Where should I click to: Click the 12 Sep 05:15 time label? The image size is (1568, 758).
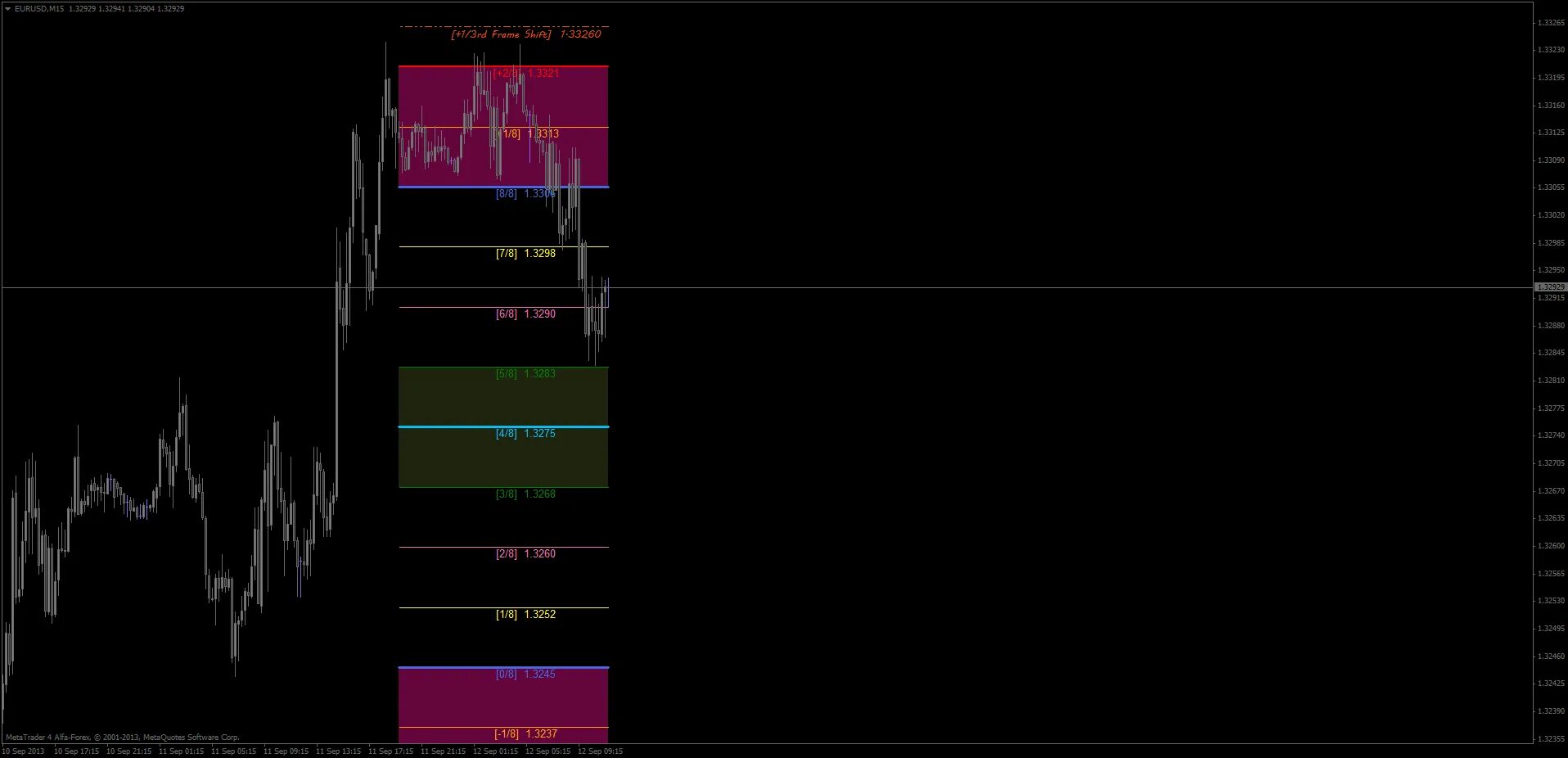pos(547,751)
